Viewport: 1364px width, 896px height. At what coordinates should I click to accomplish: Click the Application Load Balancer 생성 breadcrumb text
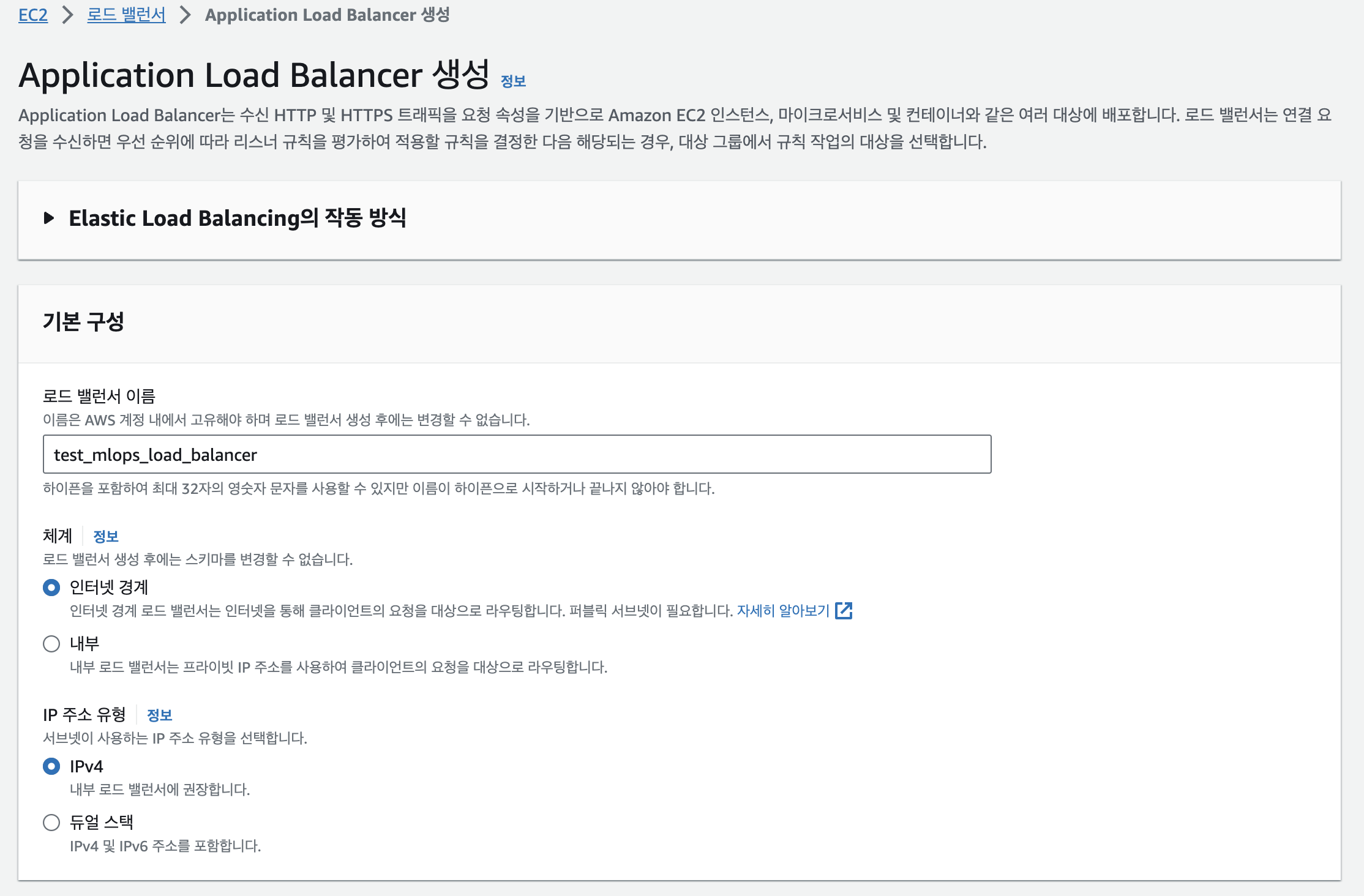coord(327,15)
